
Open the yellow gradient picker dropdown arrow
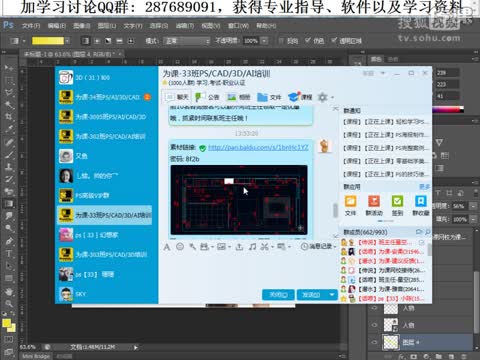(x=68, y=41)
